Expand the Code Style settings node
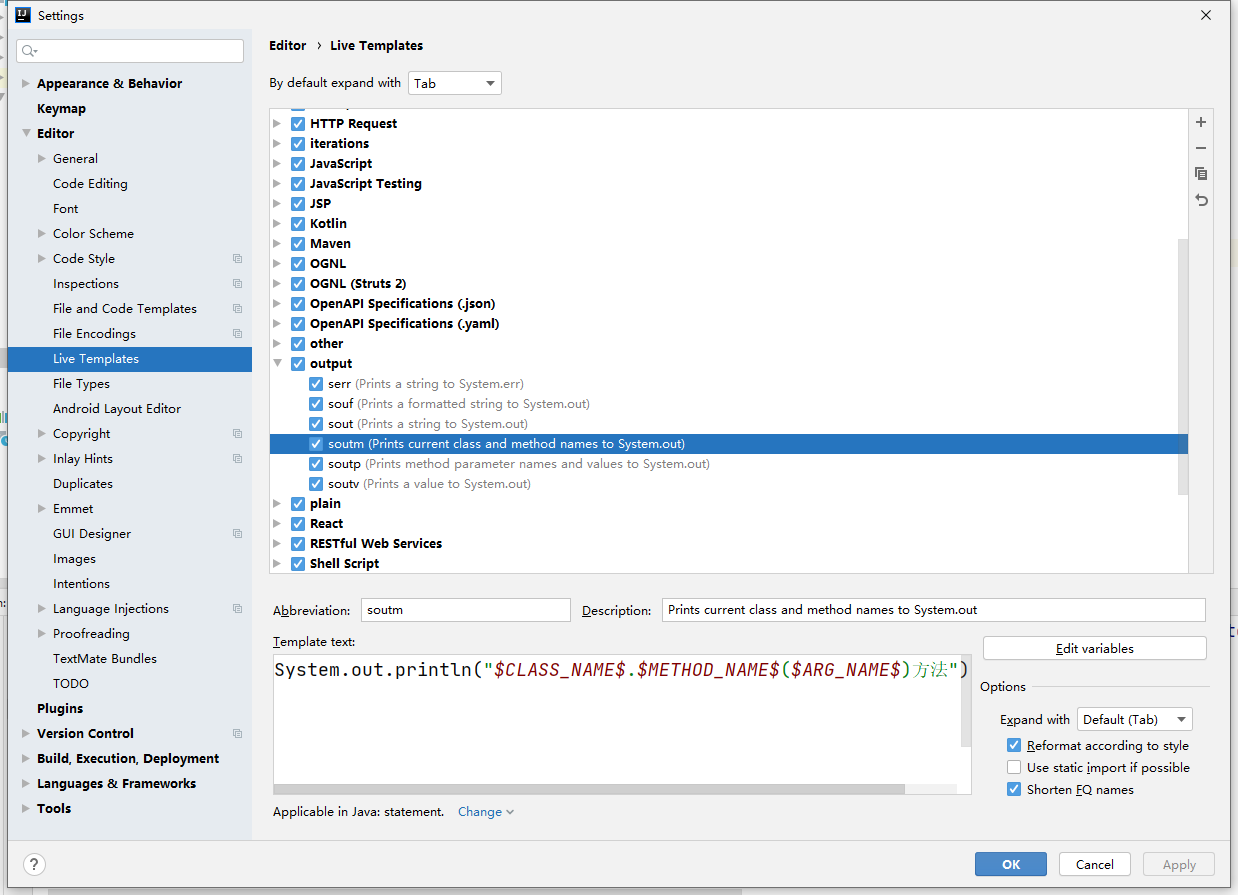1238x895 pixels. pos(42,259)
